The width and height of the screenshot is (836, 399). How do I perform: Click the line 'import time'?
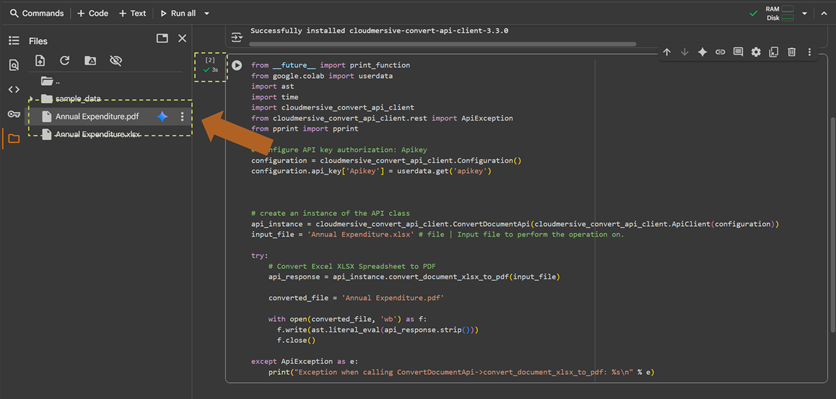tap(275, 97)
